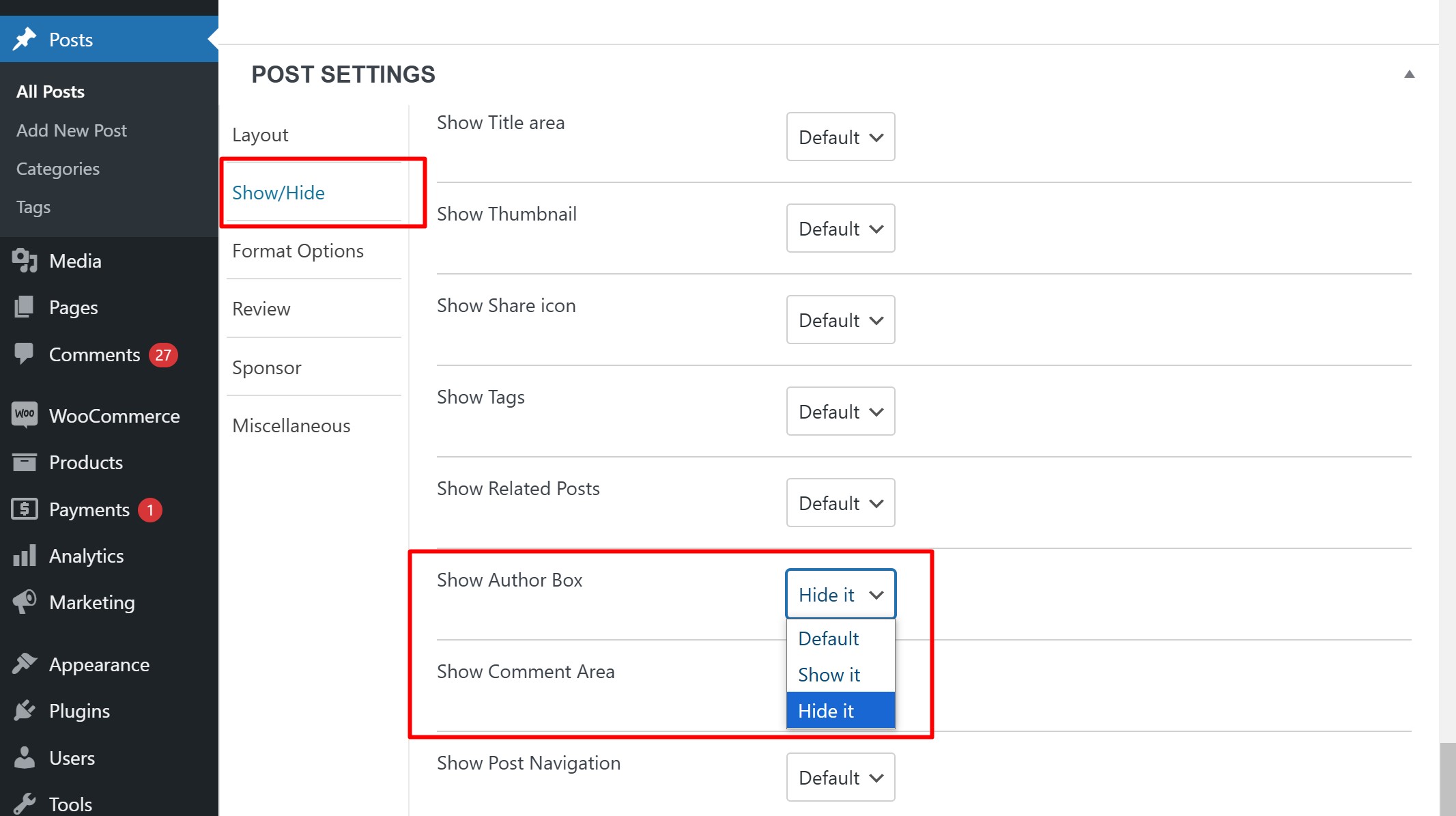Open the Plugins menu label

[x=80, y=711]
